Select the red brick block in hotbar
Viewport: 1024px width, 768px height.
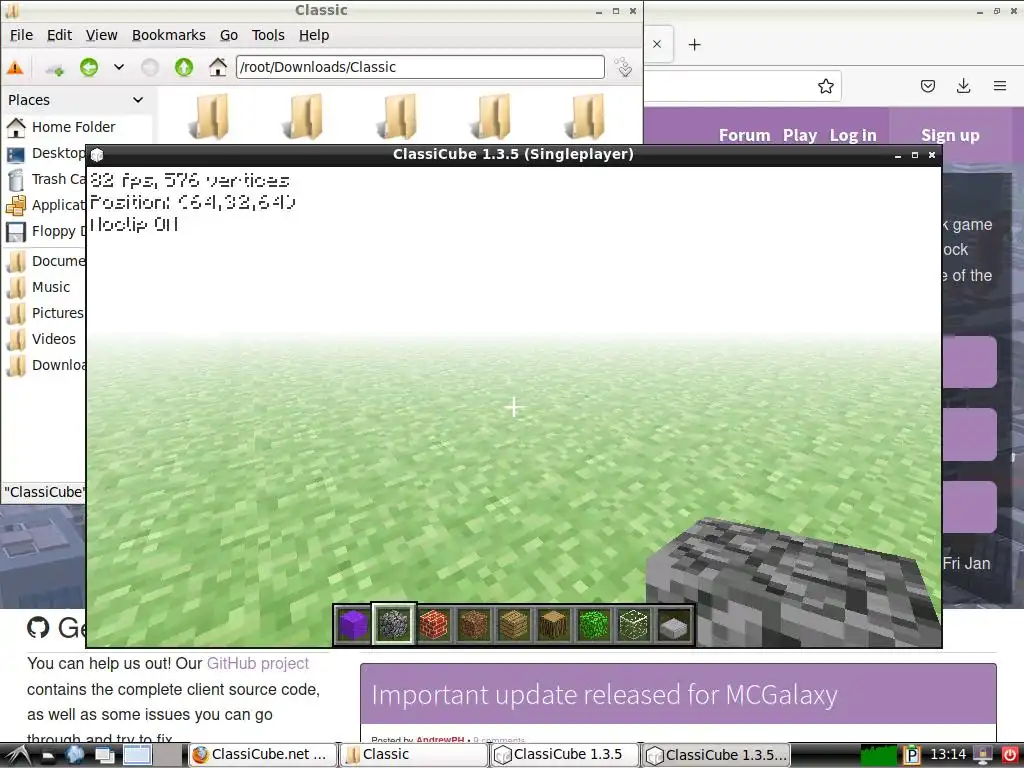(434, 624)
